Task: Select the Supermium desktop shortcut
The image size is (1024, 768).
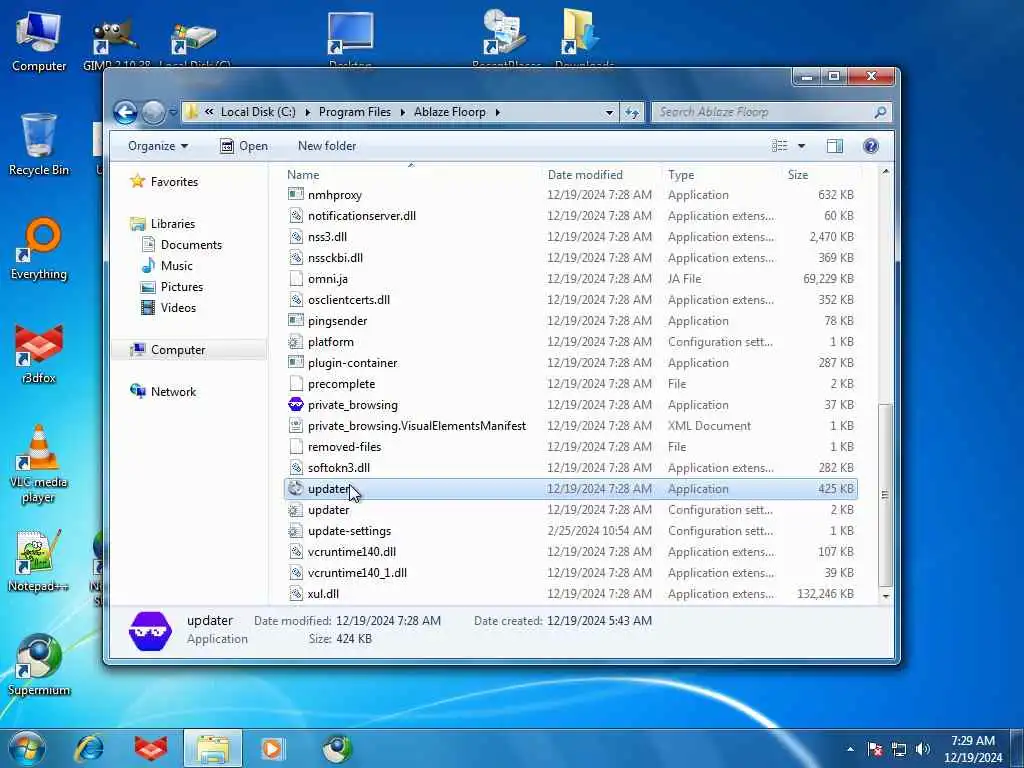Action: (x=39, y=665)
